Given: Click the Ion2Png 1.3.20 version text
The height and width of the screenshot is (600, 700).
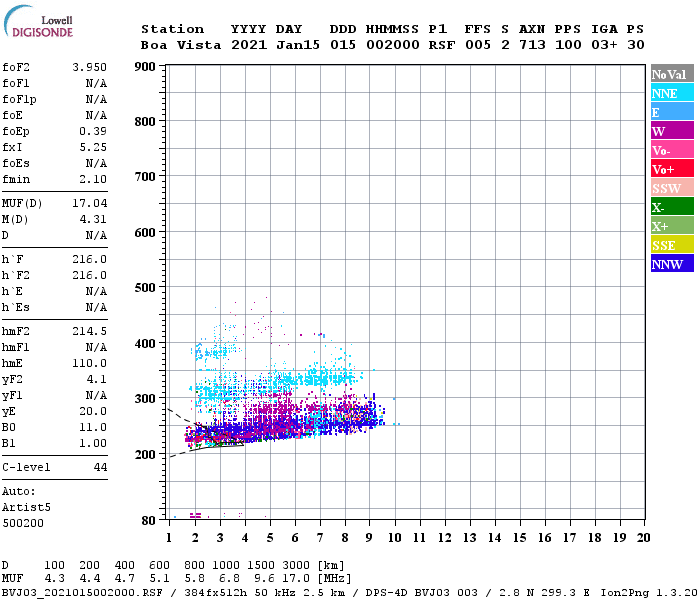Looking at the screenshot, I should pos(649,593).
